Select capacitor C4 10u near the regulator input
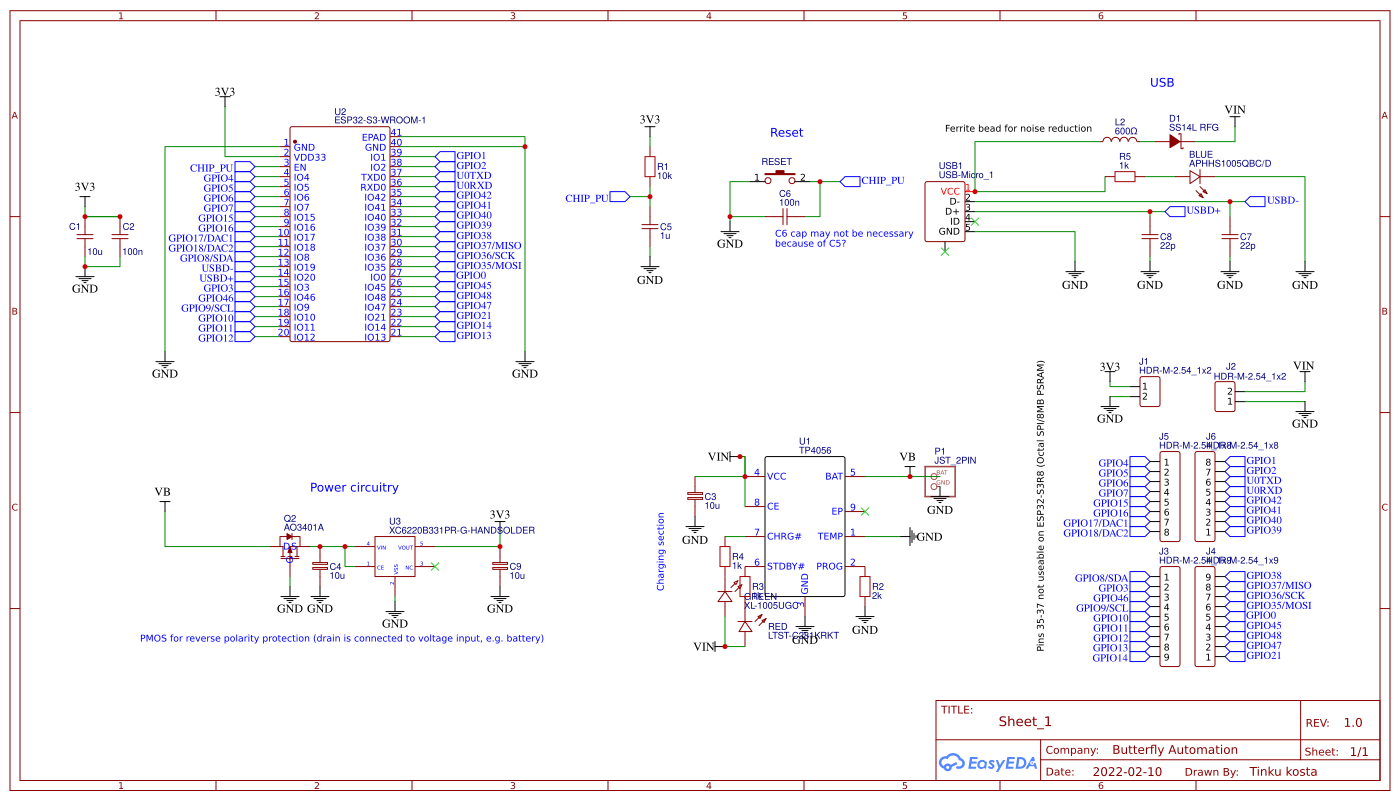 click(319, 565)
